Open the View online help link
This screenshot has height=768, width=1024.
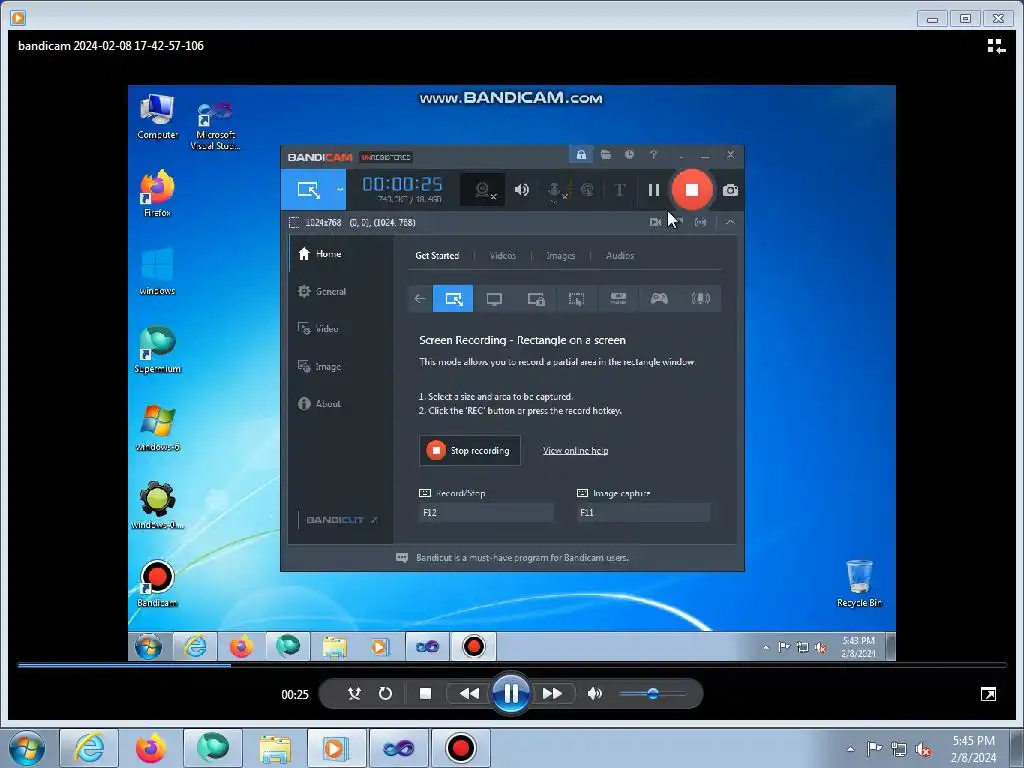575,451
